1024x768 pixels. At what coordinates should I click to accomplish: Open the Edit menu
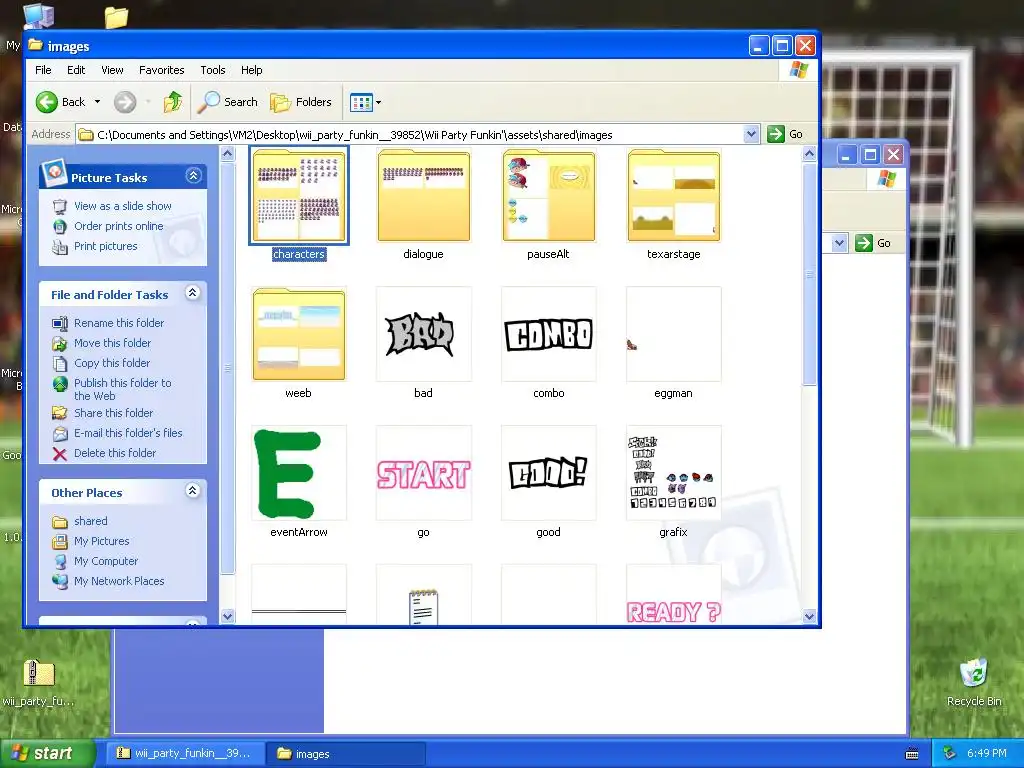76,70
